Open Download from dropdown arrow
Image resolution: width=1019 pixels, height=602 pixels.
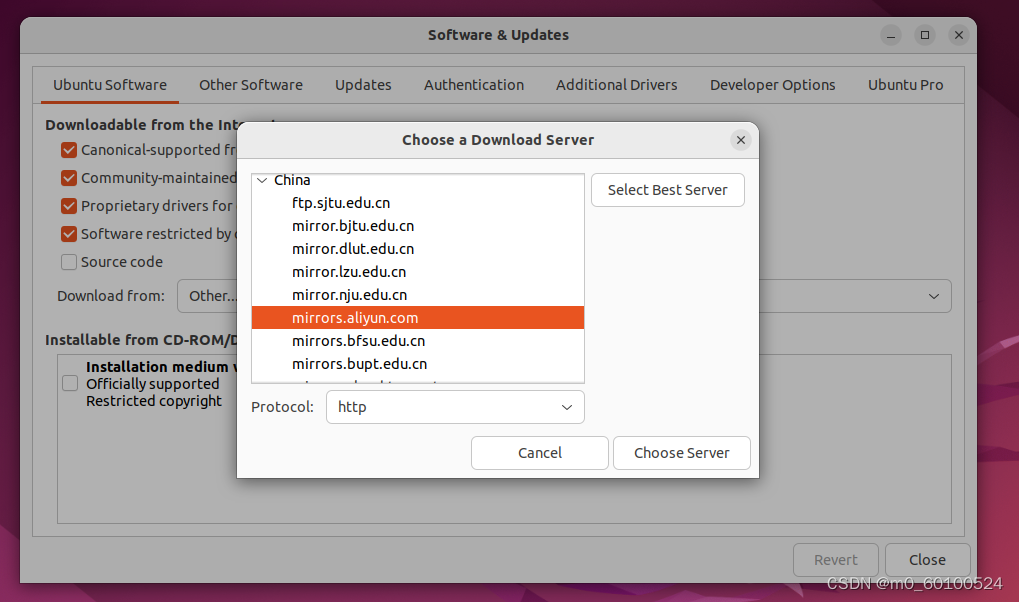(x=934, y=296)
